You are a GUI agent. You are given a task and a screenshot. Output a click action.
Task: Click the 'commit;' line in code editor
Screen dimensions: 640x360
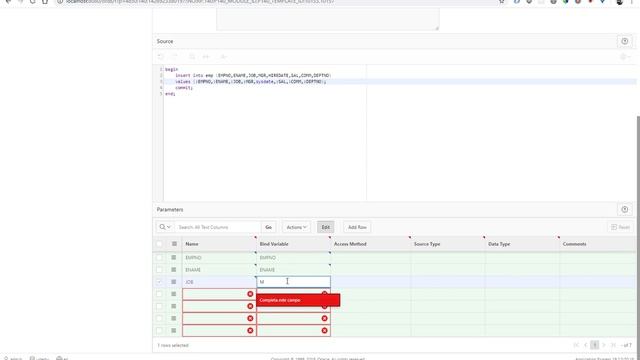tap(184, 88)
